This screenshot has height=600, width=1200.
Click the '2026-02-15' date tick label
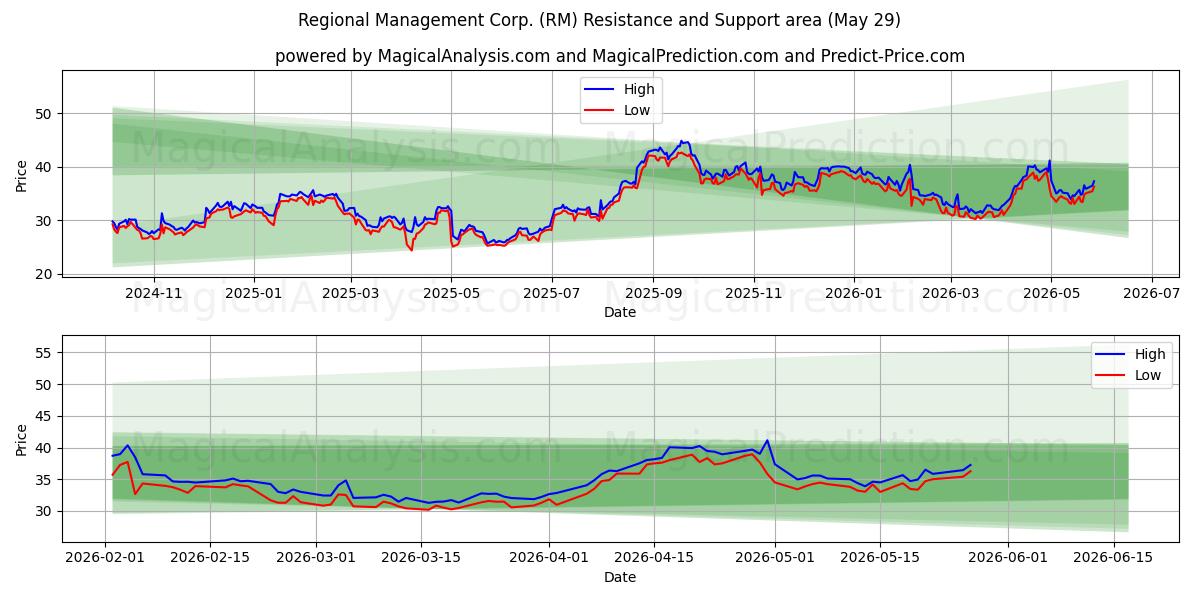[x=211, y=559]
